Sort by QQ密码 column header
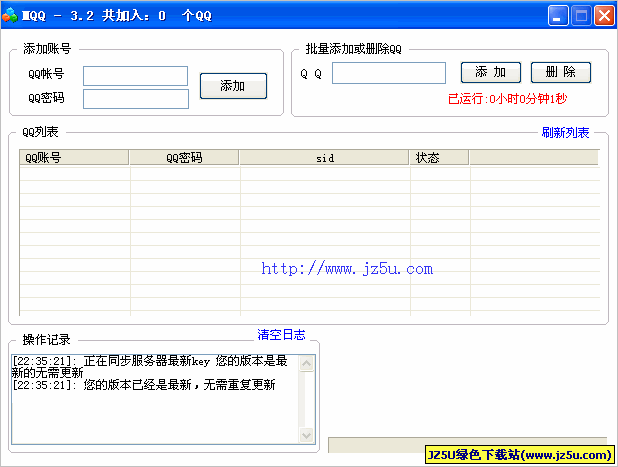 pos(184,158)
